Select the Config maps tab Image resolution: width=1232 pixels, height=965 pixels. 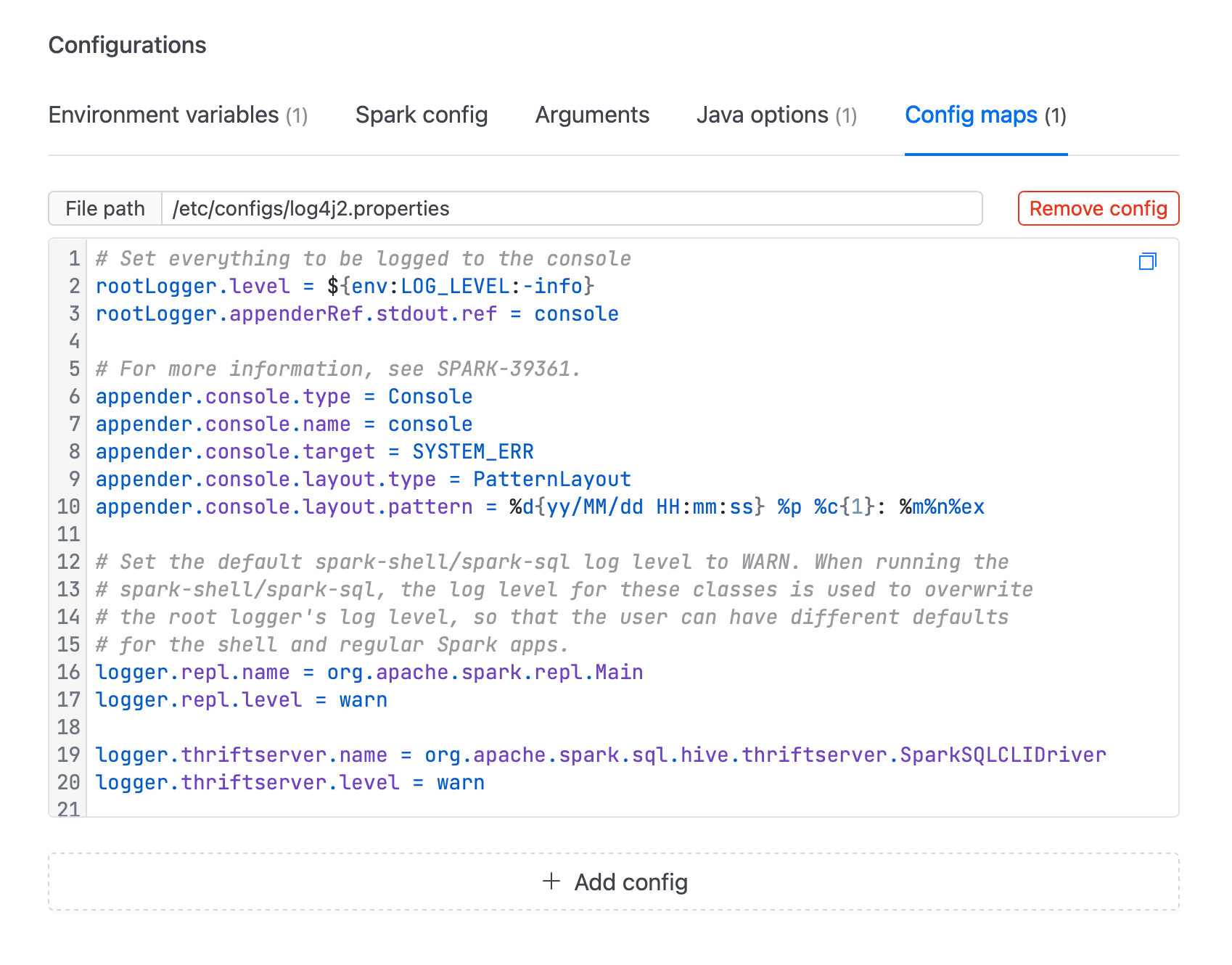(985, 115)
